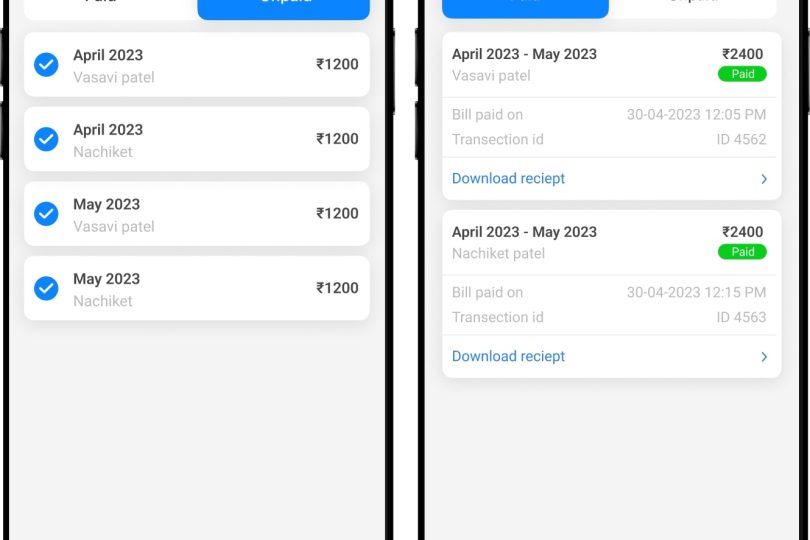Open Nachiket patel April 2023 - May 2023 heading
This screenshot has height=540, width=810.
click(524, 232)
